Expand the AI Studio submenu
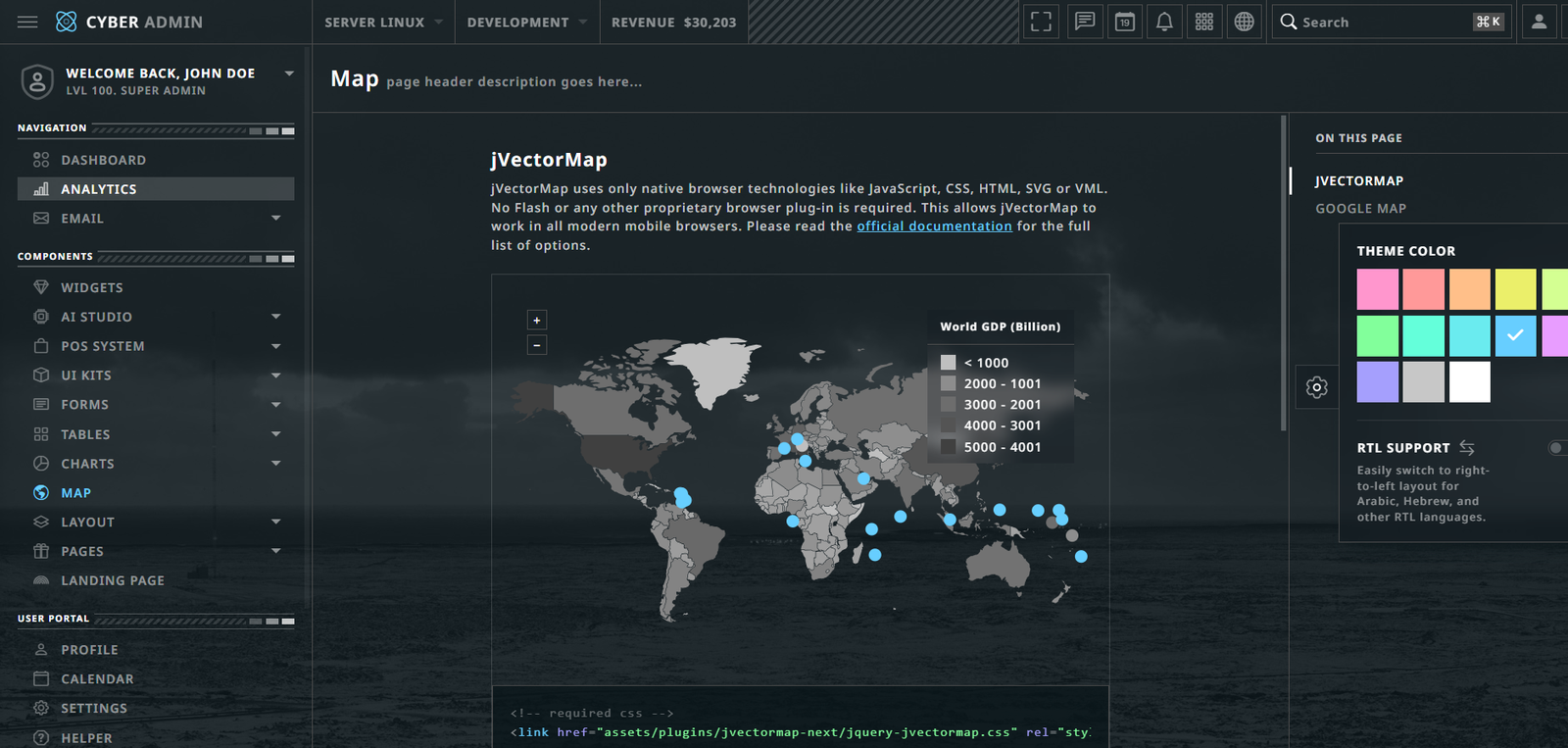1568x748 pixels. [x=275, y=317]
